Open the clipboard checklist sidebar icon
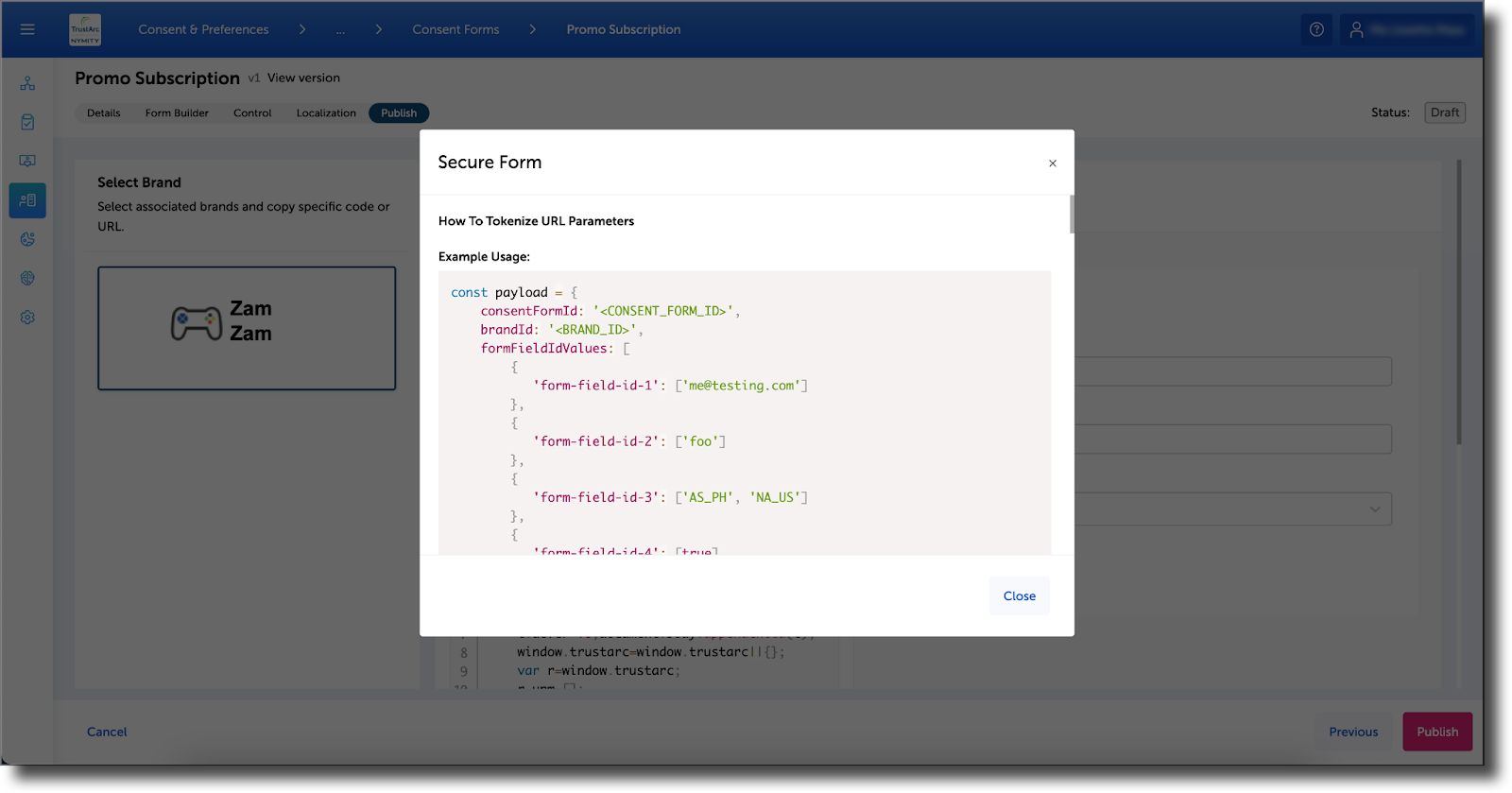 click(27, 122)
